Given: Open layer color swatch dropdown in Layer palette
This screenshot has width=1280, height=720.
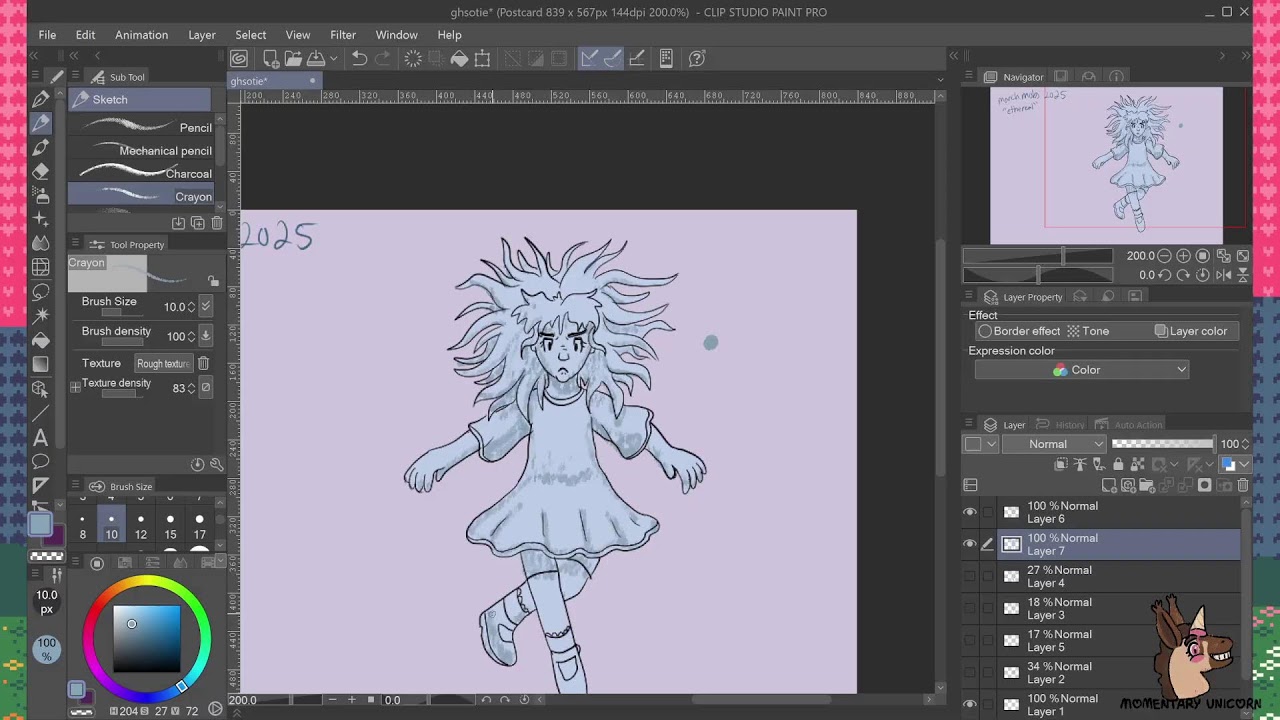Looking at the screenshot, I should click(x=1235, y=464).
